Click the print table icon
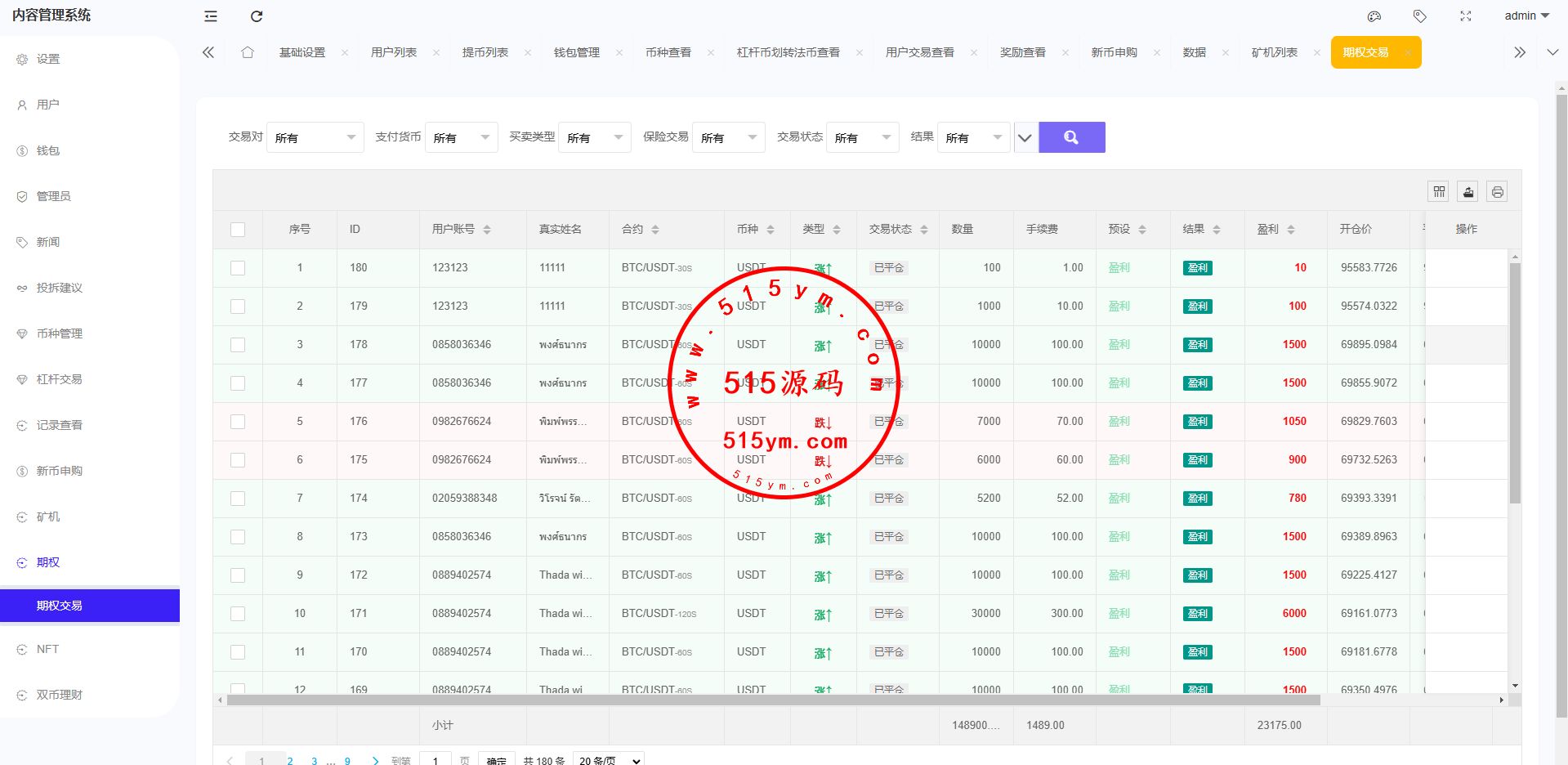1568x765 pixels. (1497, 191)
